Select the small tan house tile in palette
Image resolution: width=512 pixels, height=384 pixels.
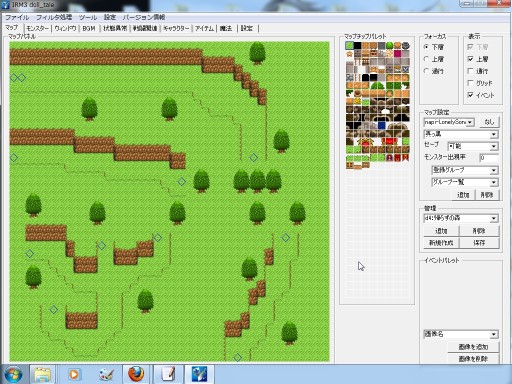[x=349, y=54]
